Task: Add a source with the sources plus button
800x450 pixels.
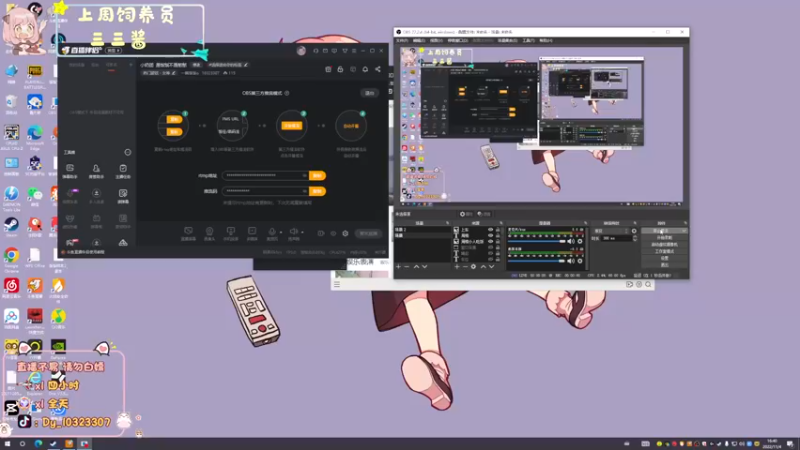Action: coord(457,267)
